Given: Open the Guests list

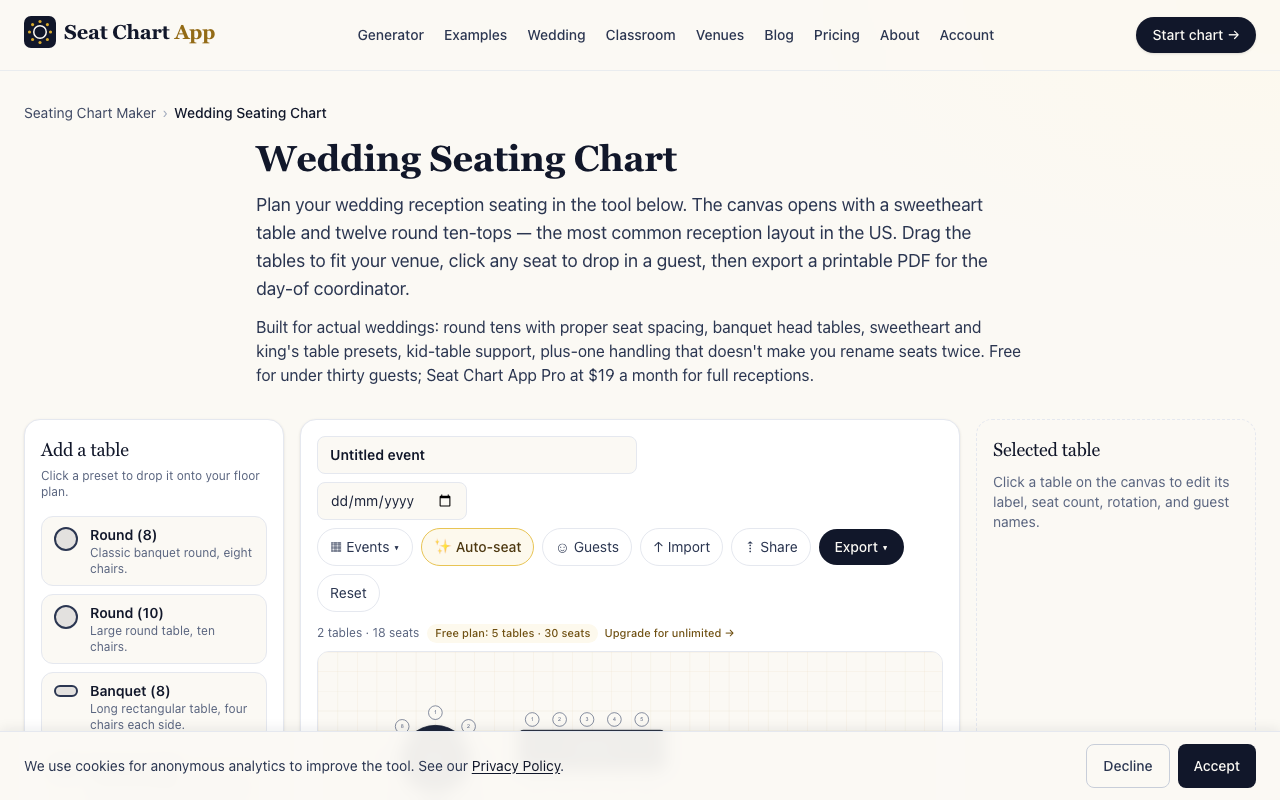Looking at the screenshot, I should pos(587,547).
